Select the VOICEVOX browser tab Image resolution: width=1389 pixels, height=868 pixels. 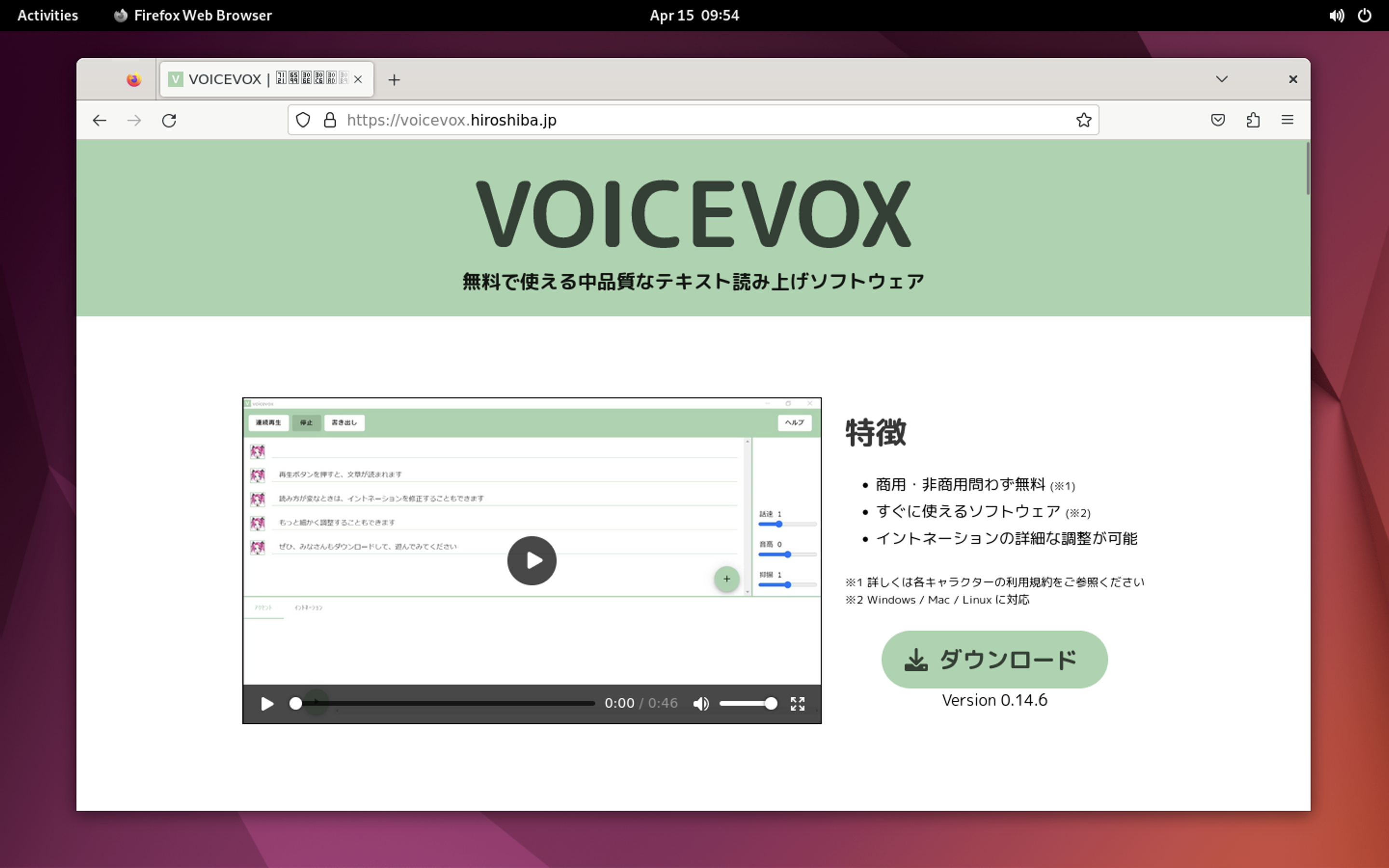pos(253,79)
